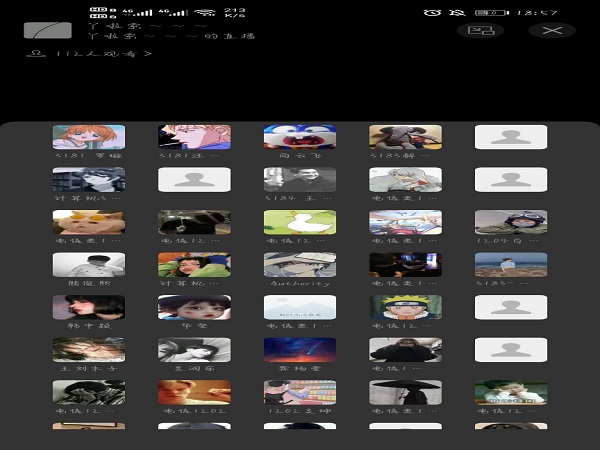
Task: Tap the black umbrella avatar
Action: point(405,392)
